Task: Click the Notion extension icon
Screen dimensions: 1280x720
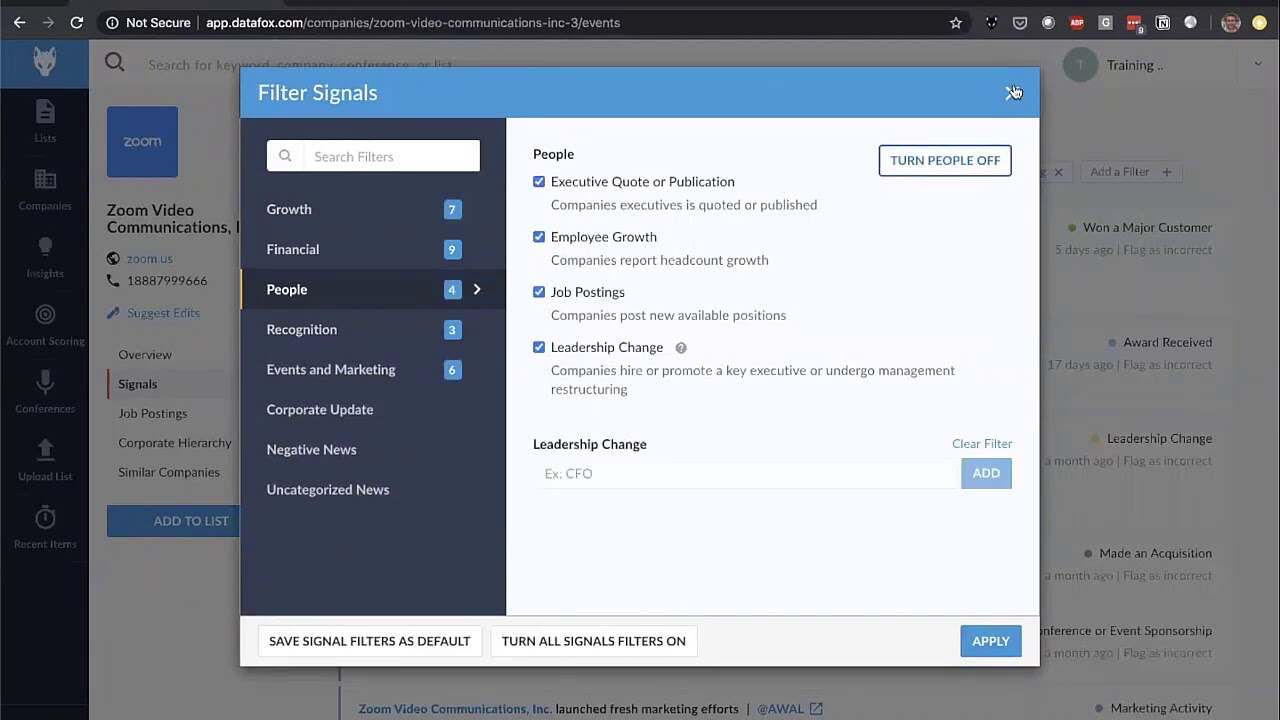Action: (x=1162, y=22)
